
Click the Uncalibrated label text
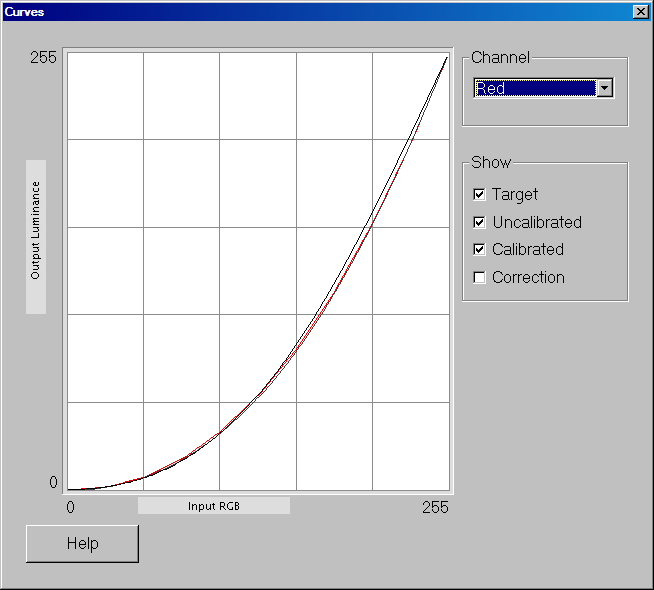coord(537,222)
